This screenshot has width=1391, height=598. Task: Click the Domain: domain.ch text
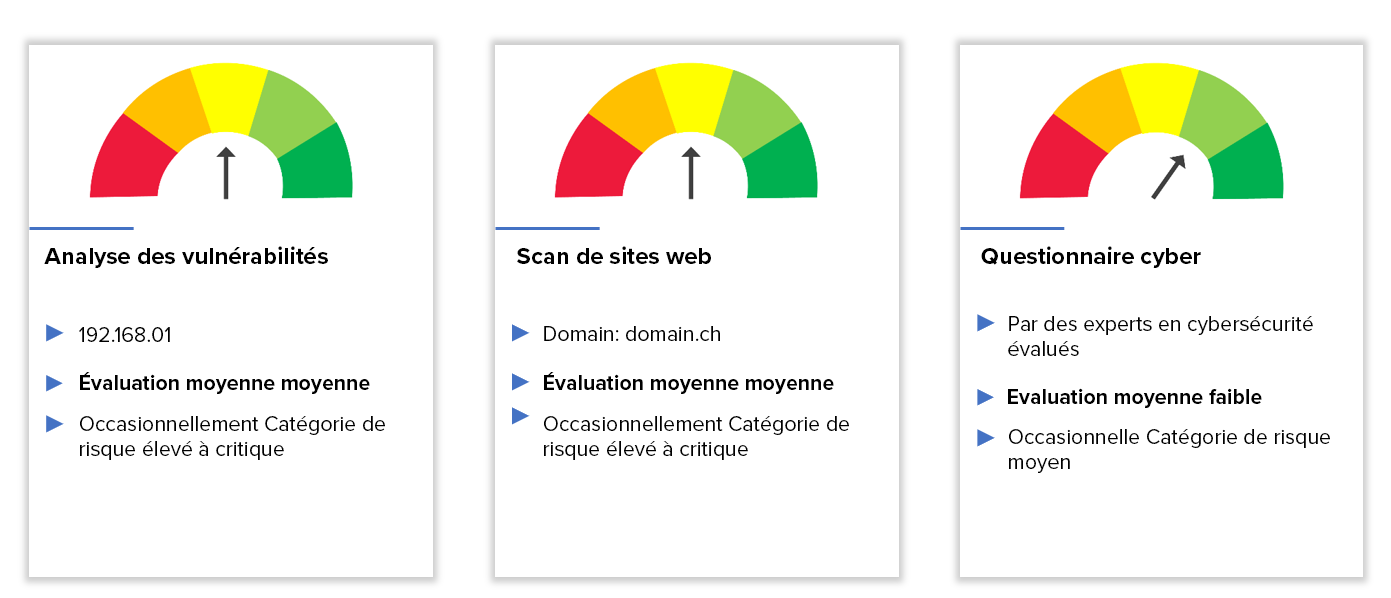(632, 334)
